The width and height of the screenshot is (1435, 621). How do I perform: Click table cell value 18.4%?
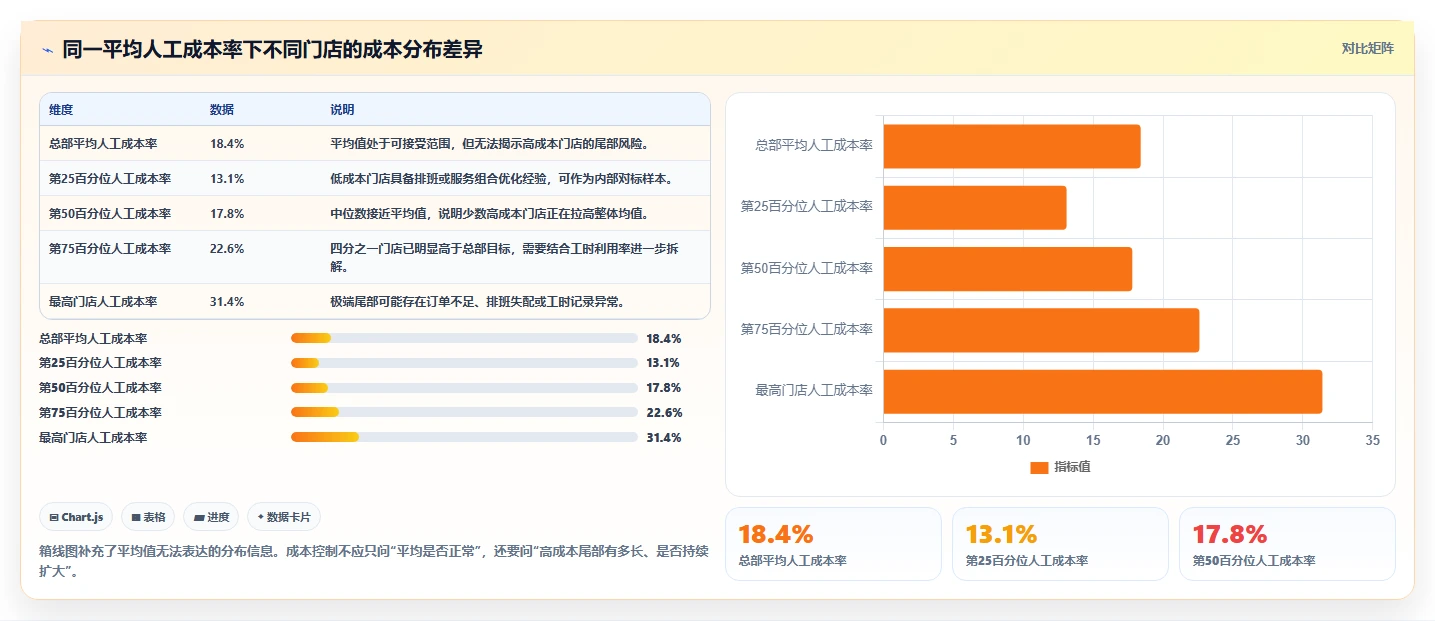[227, 144]
